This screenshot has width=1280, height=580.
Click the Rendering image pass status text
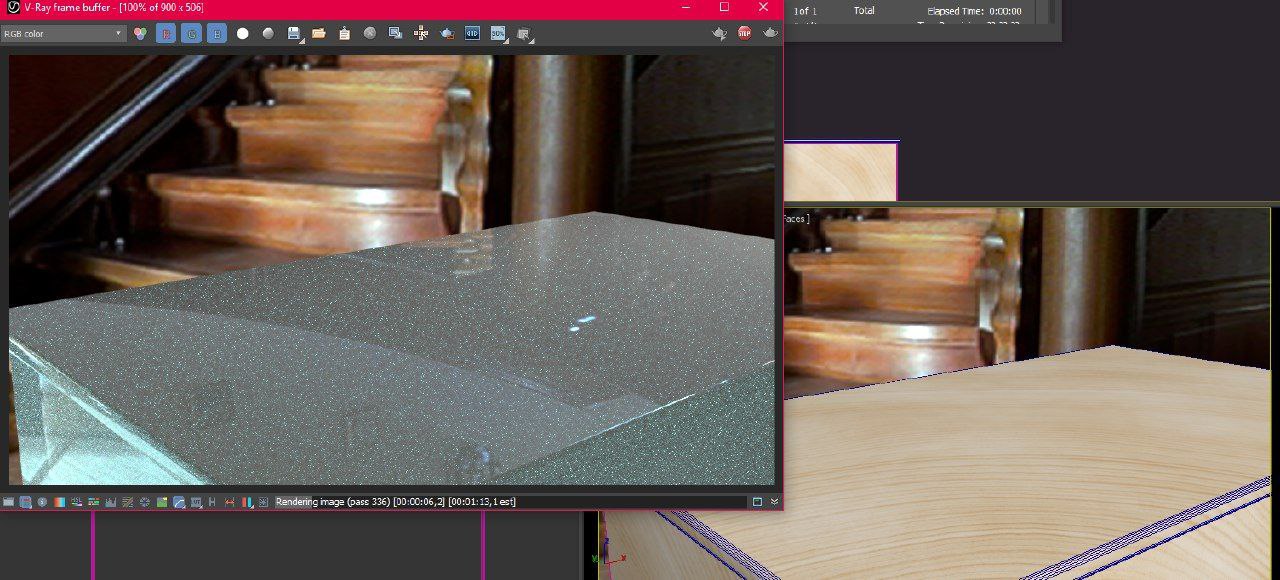(396, 502)
